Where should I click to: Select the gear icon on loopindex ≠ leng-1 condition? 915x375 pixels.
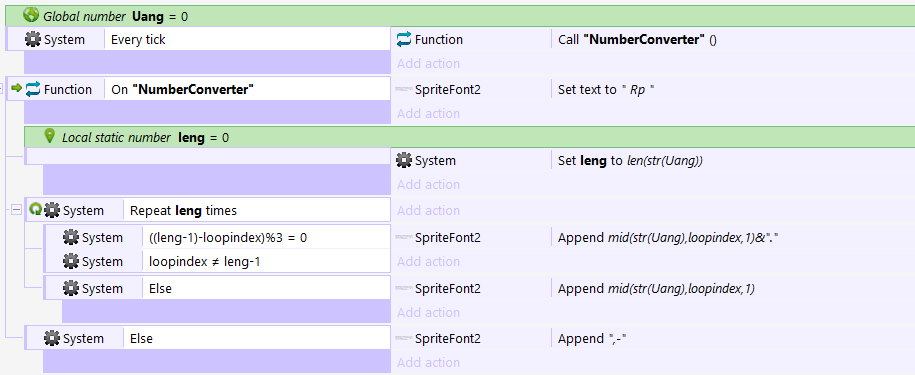pos(71,262)
